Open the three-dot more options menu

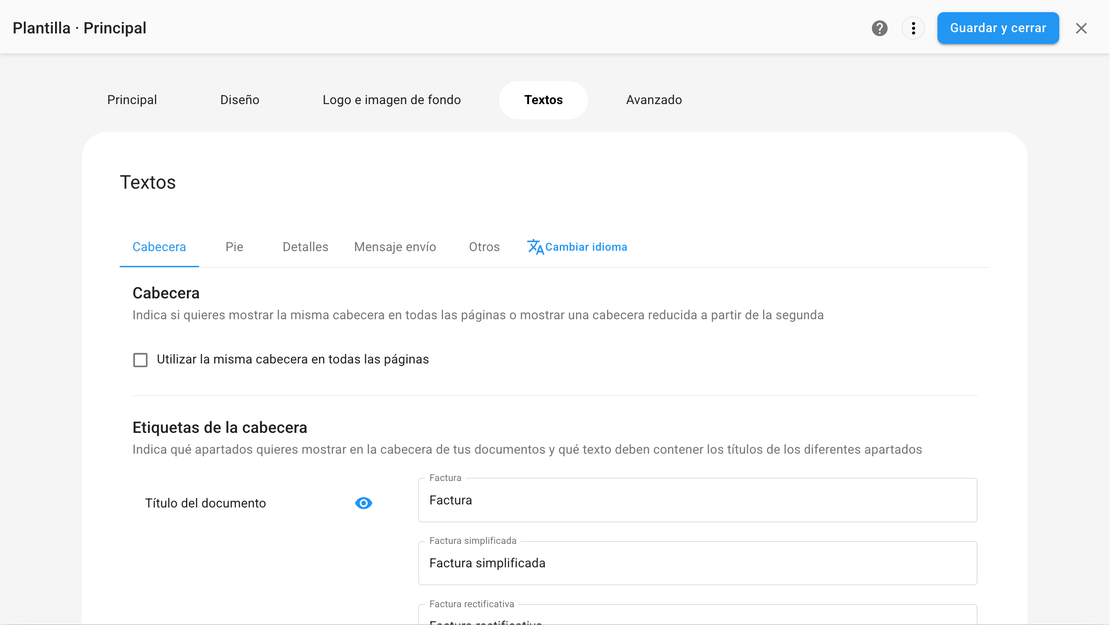point(913,28)
